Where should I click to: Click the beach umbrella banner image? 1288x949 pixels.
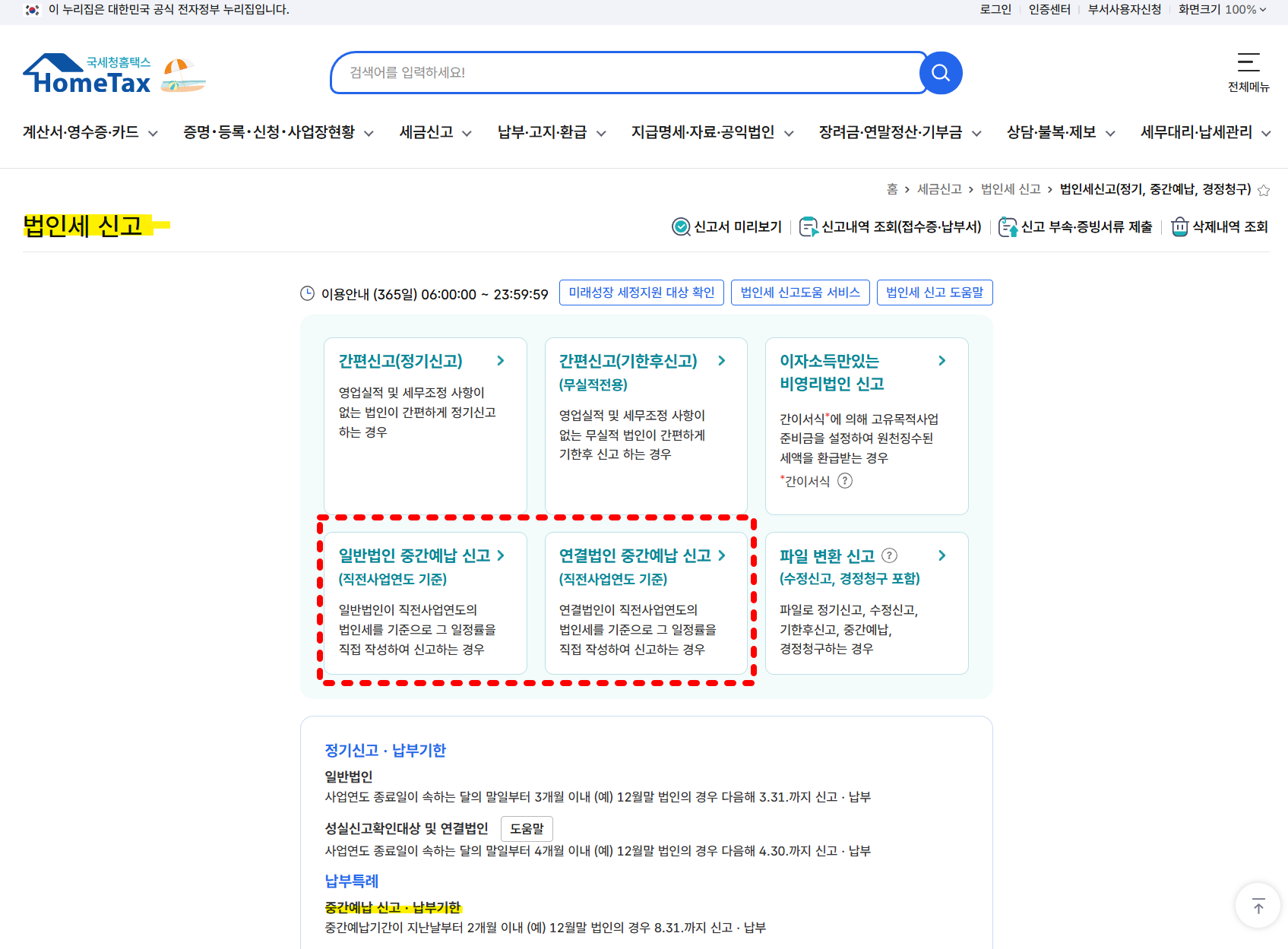click(x=183, y=75)
